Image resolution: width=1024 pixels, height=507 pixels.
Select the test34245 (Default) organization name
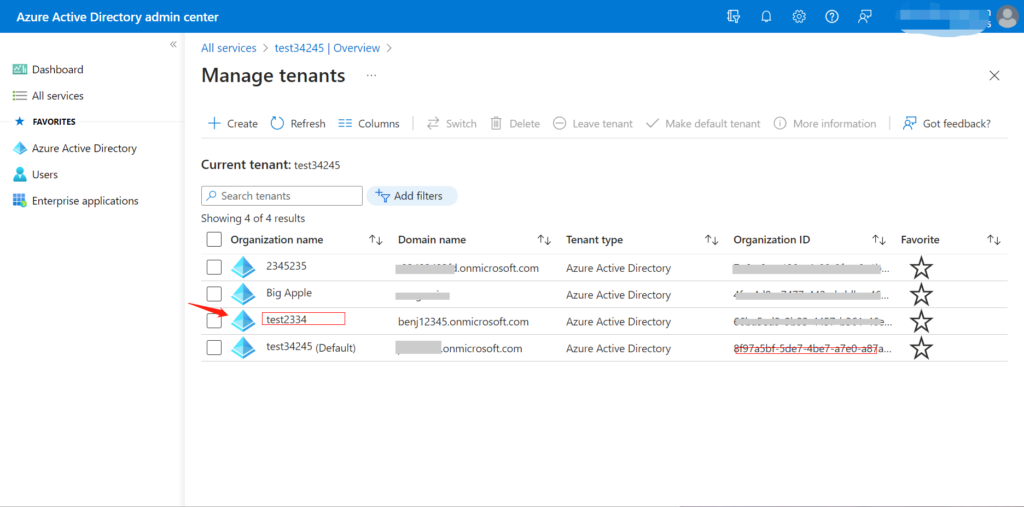[311, 348]
